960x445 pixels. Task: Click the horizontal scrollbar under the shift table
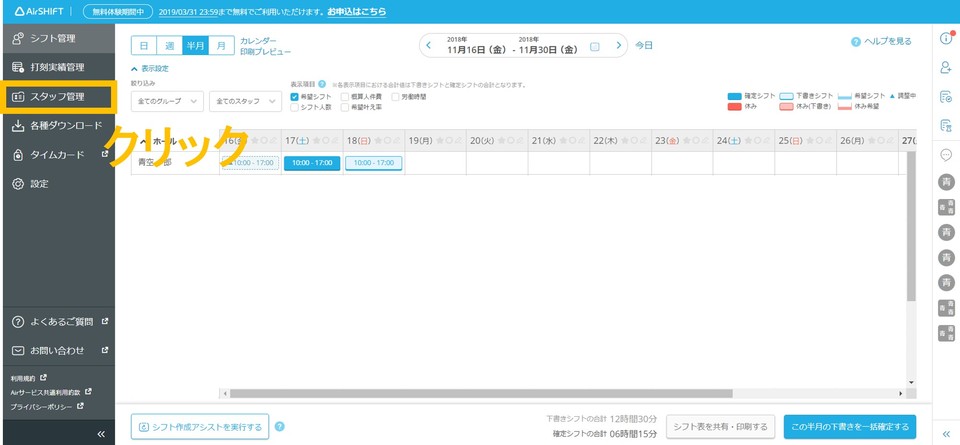(560, 393)
